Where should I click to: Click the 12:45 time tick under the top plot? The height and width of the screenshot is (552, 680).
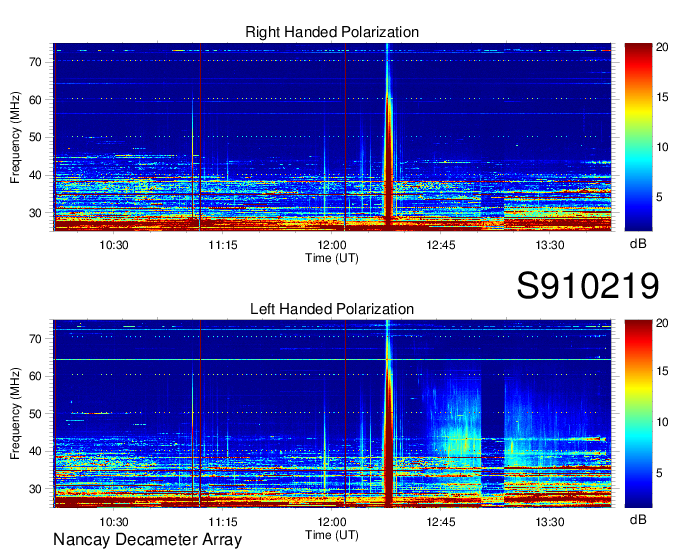(441, 245)
